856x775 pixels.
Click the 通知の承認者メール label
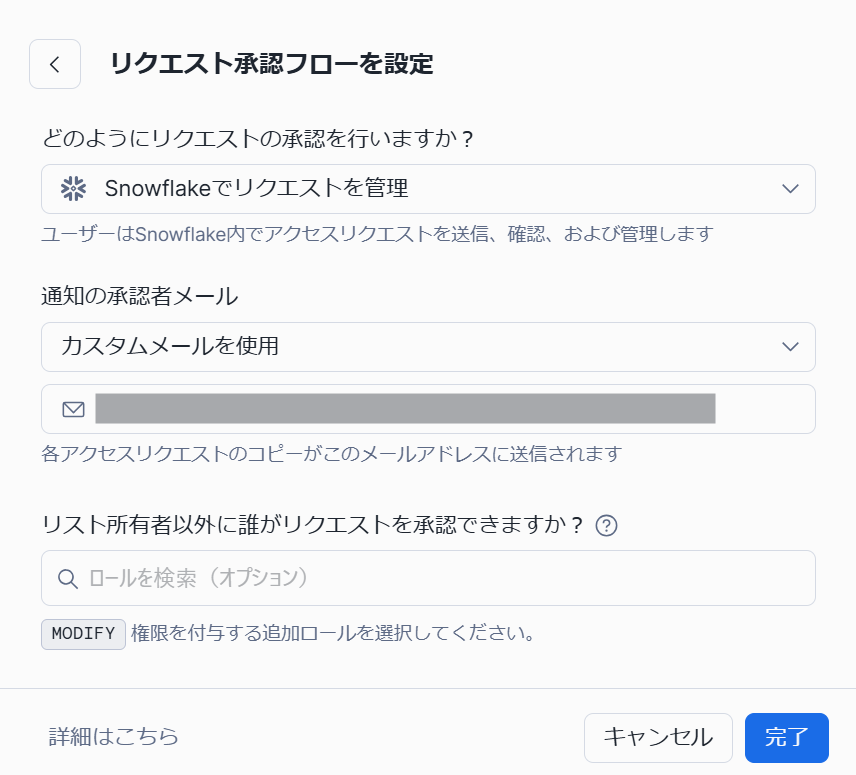(140, 295)
